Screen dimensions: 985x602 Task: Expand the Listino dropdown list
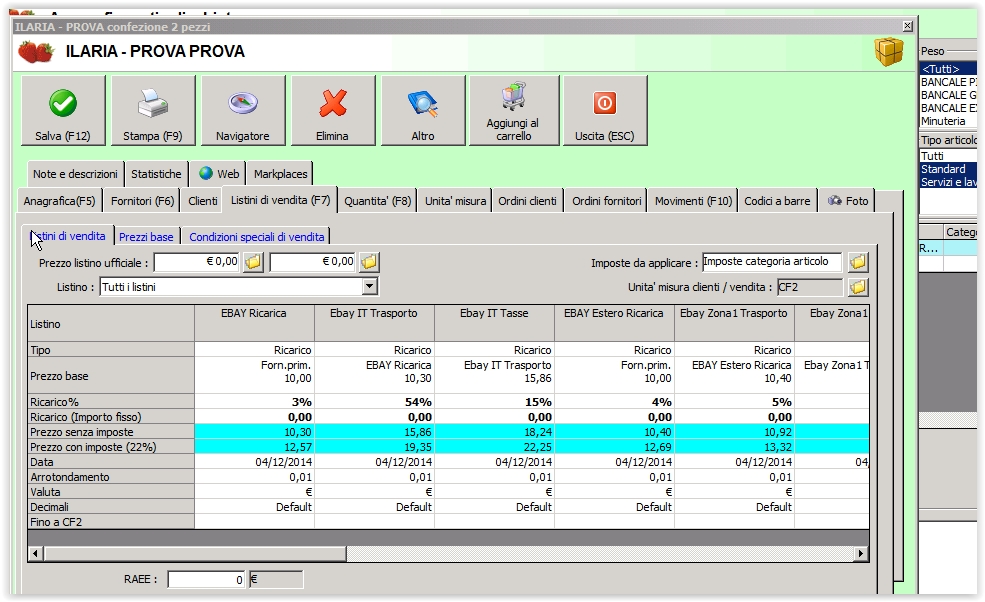[370, 287]
